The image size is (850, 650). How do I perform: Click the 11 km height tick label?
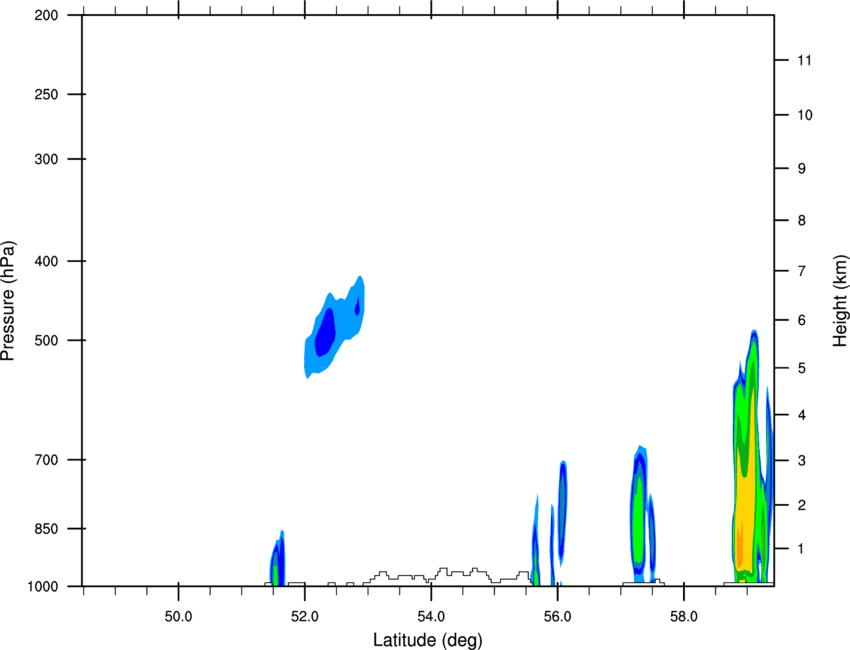pyautogui.click(x=804, y=60)
